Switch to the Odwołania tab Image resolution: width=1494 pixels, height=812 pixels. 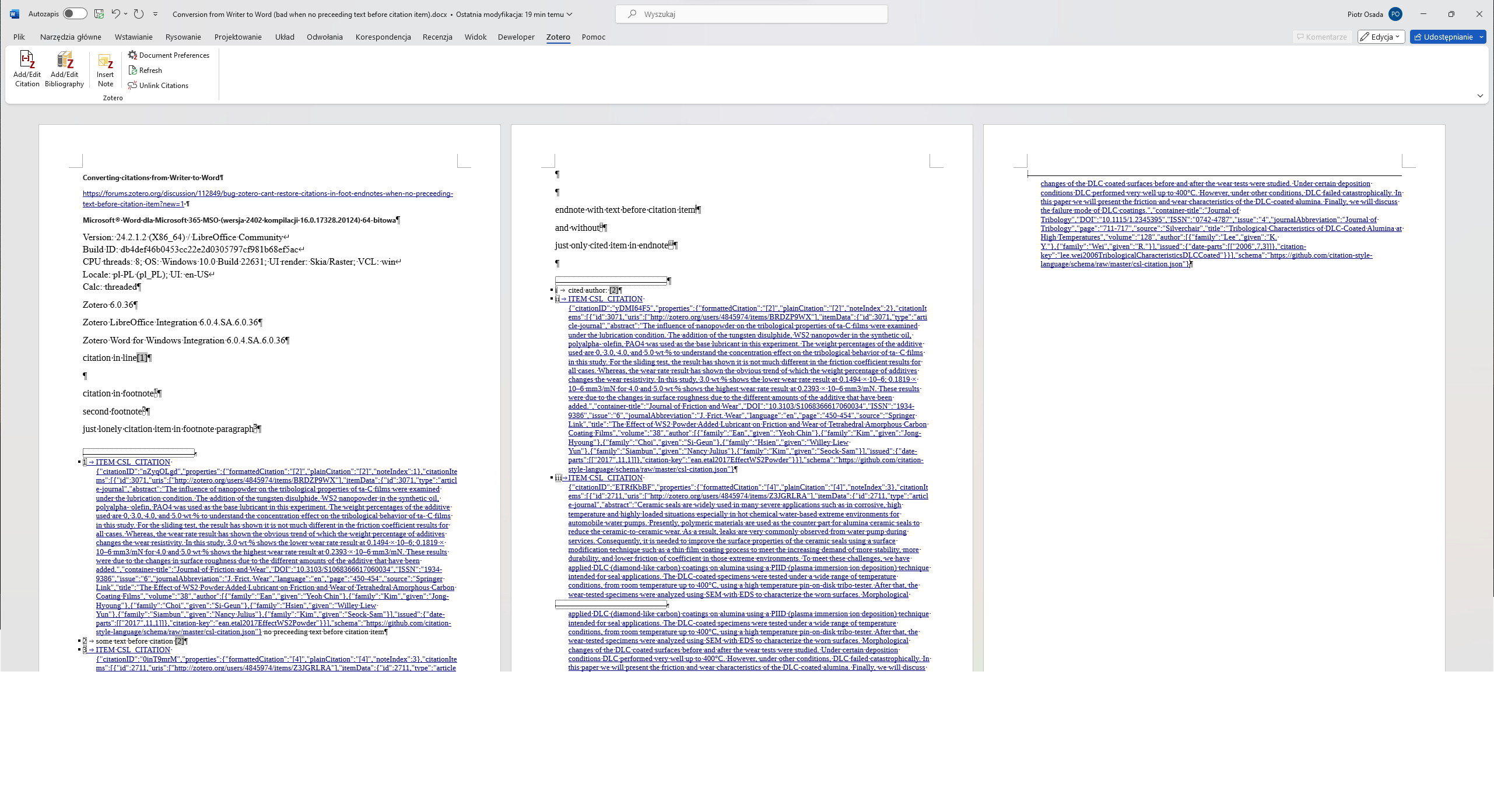(x=324, y=37)
